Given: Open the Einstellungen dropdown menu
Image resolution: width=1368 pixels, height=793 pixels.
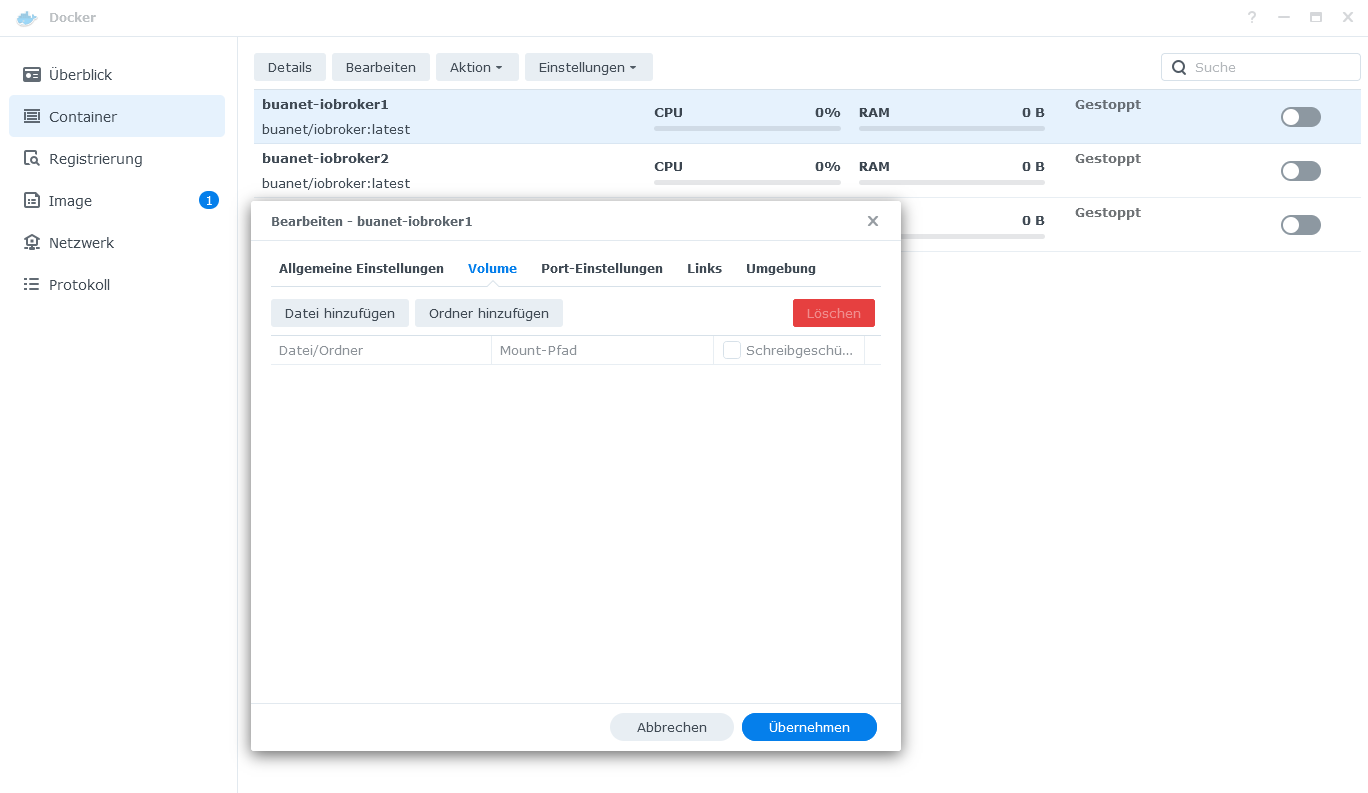Looking at the screenshot, I should [x=588, y=67].
